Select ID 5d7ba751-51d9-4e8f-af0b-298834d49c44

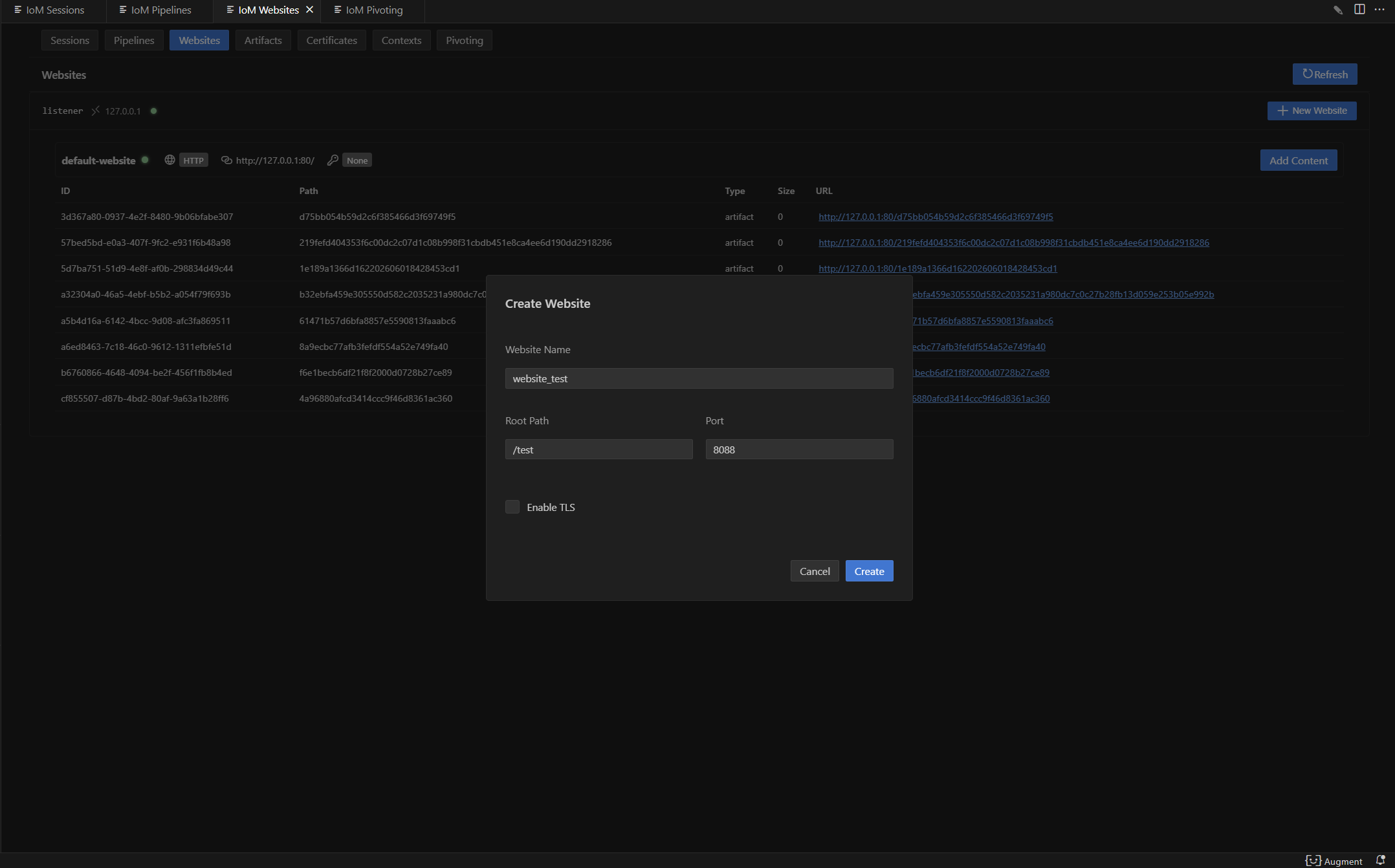147,268
